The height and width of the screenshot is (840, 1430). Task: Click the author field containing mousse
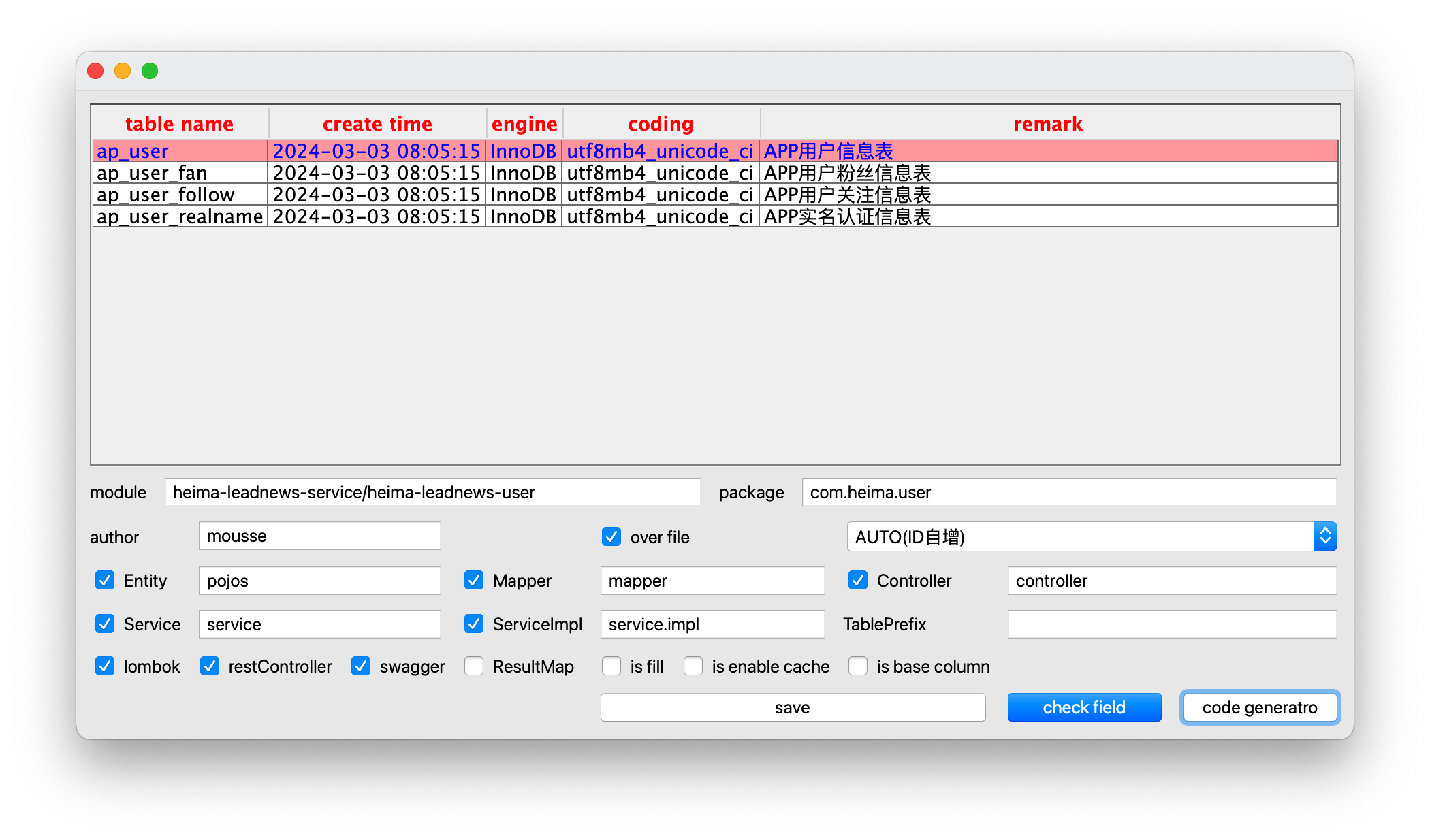pyautogui.click(x=319, y=536)
